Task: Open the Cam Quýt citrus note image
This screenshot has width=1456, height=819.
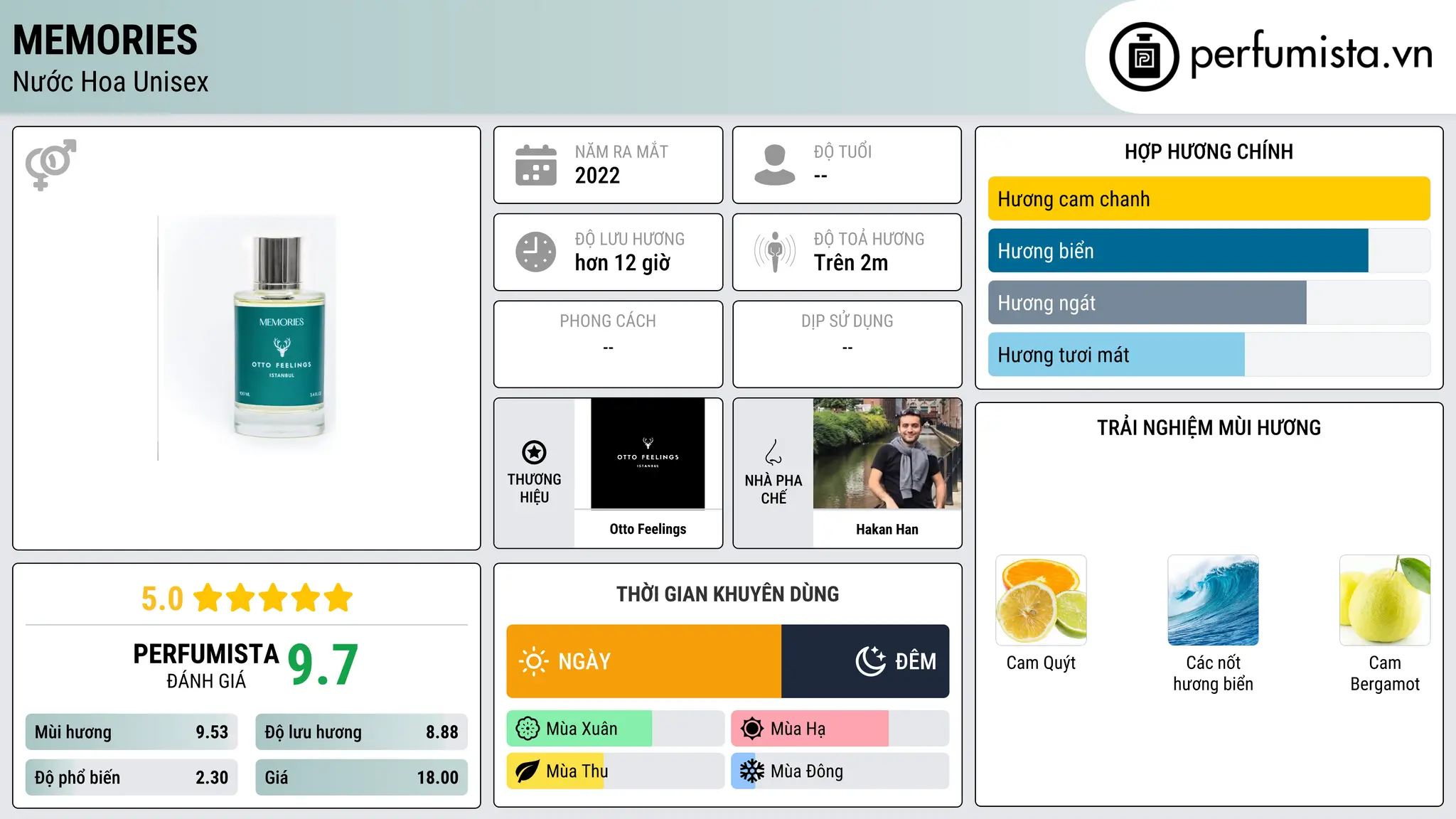Action: click(1041, 600)
